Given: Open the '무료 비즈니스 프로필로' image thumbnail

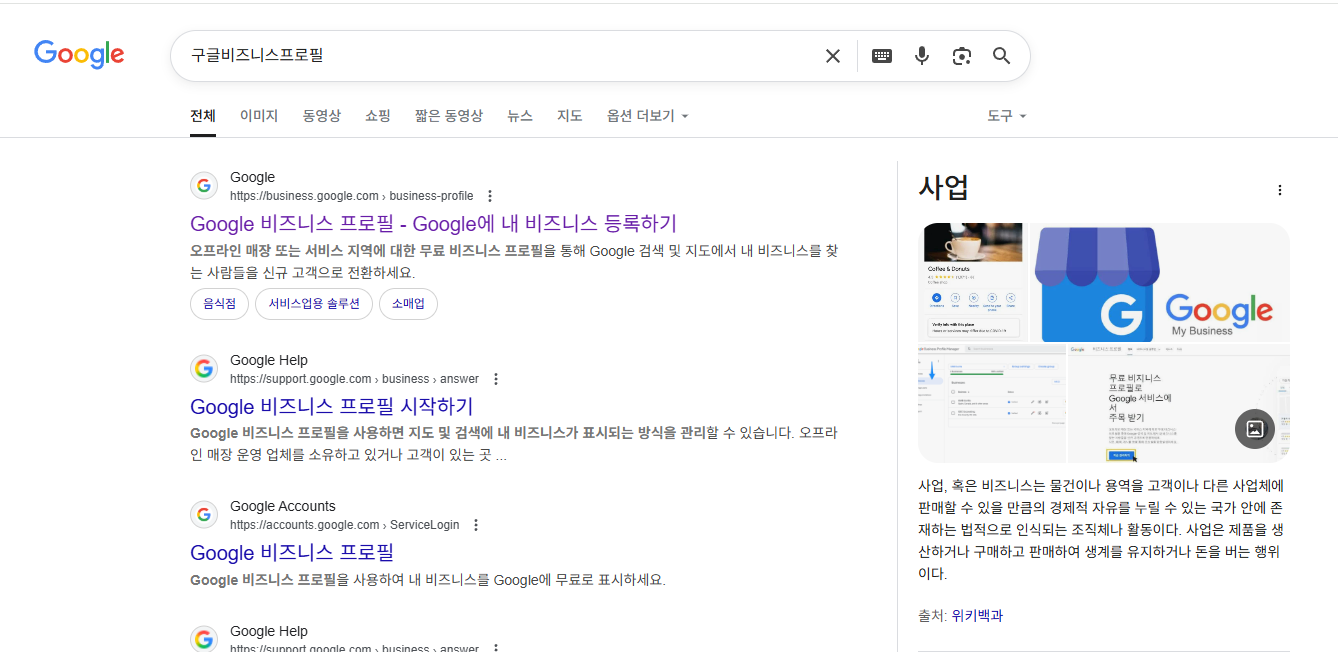Looking at the screenshot, I should (x=1179, y=403).
